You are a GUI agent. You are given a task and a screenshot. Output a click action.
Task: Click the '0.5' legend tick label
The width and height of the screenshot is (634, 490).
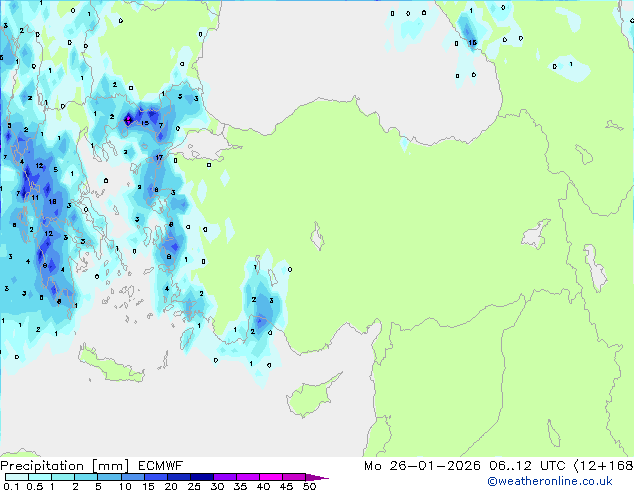pos(35,486)
